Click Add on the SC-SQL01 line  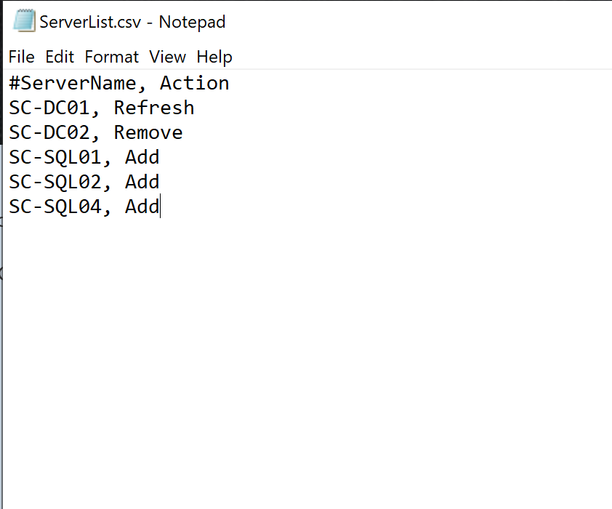click(x=142, y=158)
